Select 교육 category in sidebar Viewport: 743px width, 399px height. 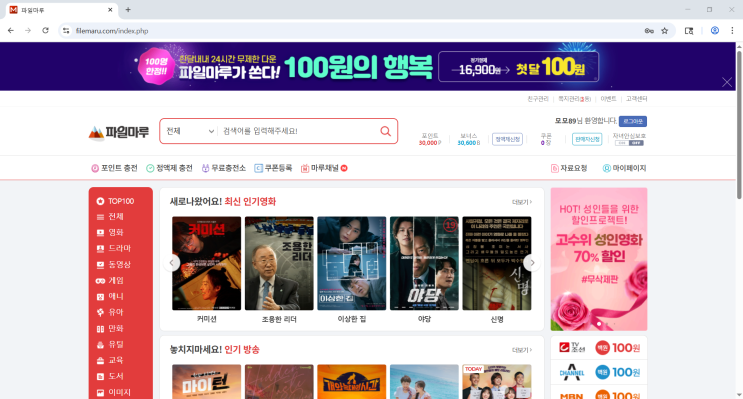pyautogui.click(x=110, y=360)
